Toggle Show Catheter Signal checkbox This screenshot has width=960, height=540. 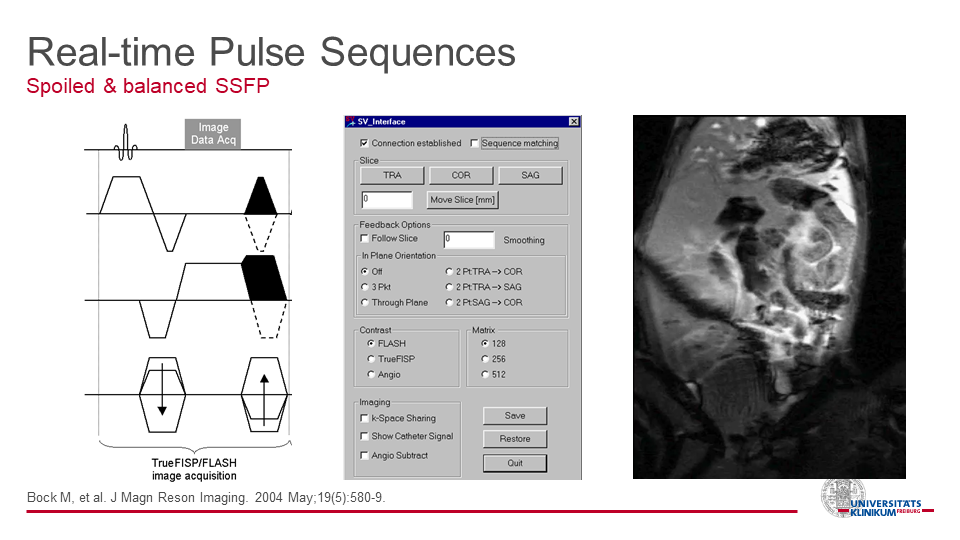click(364, 437)
